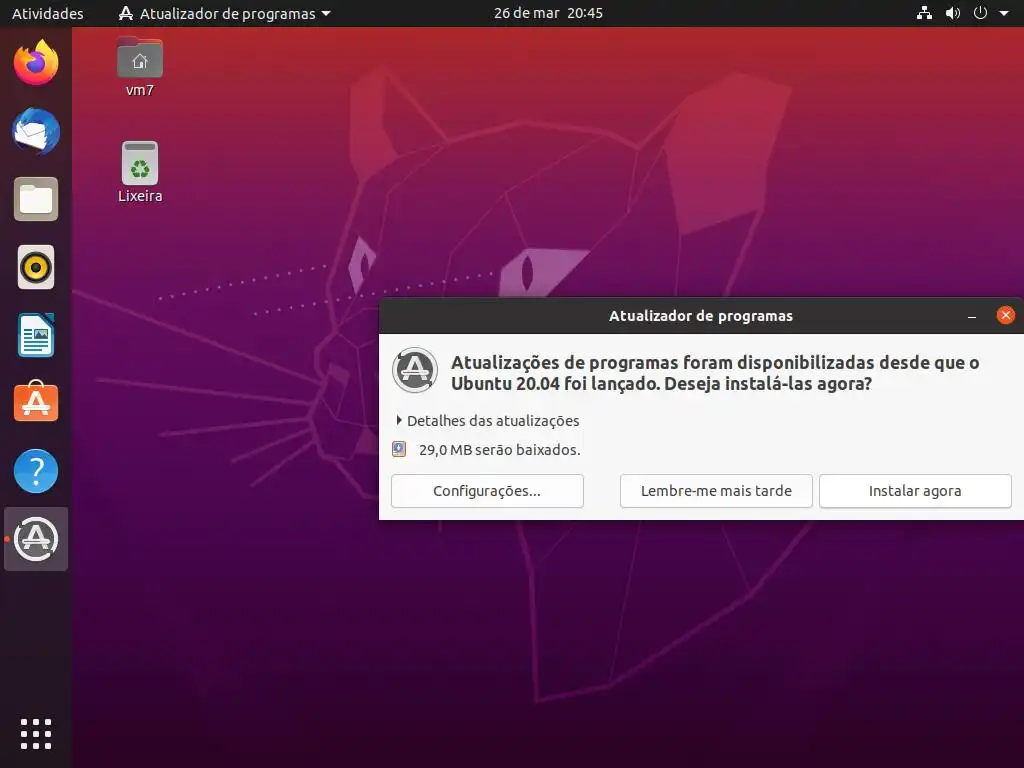Click the volume speaker icon
The height and width of the screenshot is (768, 1024).
[953, 13]
